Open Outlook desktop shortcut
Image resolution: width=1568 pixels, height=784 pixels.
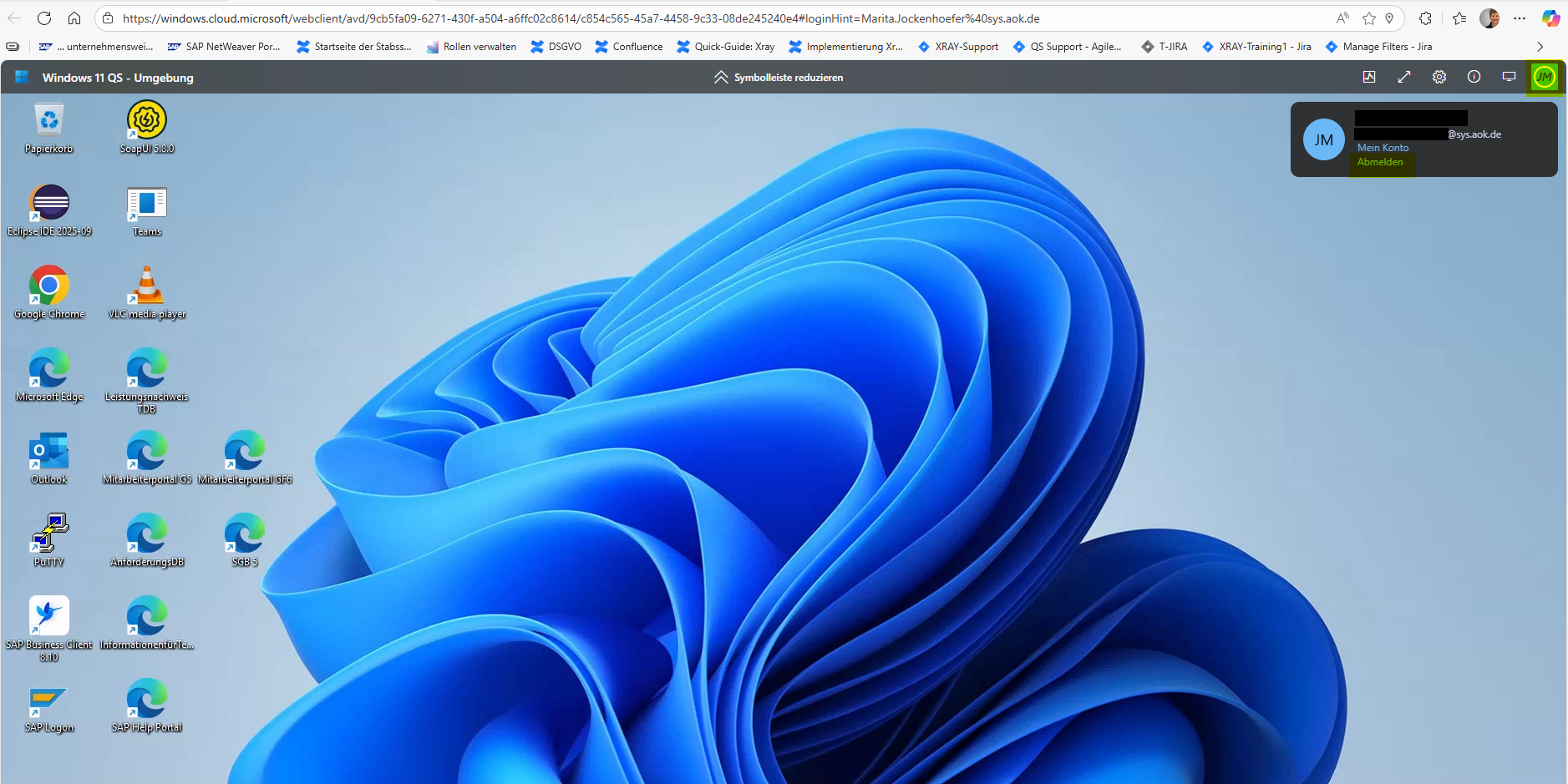coord(49,452)
